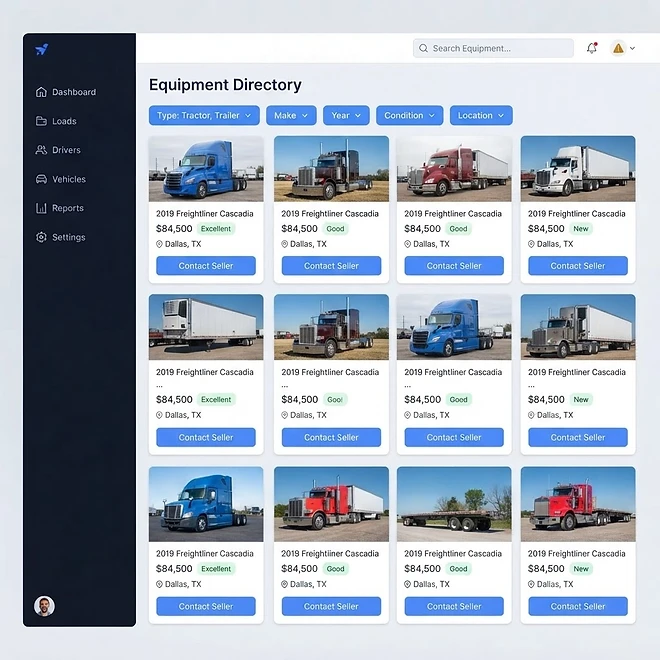
Task: Click the Loads folder icon
Action: tap(41, 121)
